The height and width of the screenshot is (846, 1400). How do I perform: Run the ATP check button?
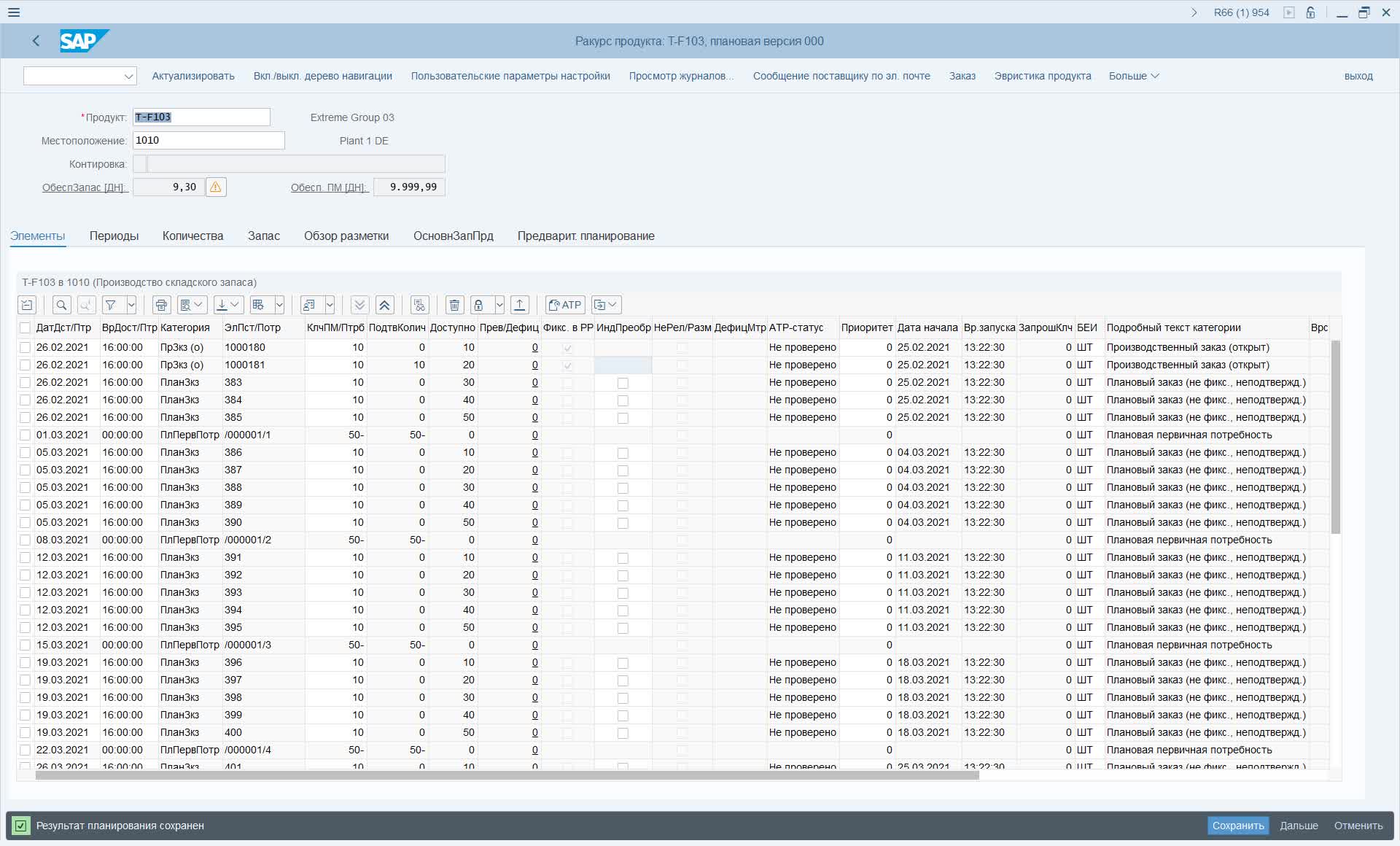click(x=565, y=305)
